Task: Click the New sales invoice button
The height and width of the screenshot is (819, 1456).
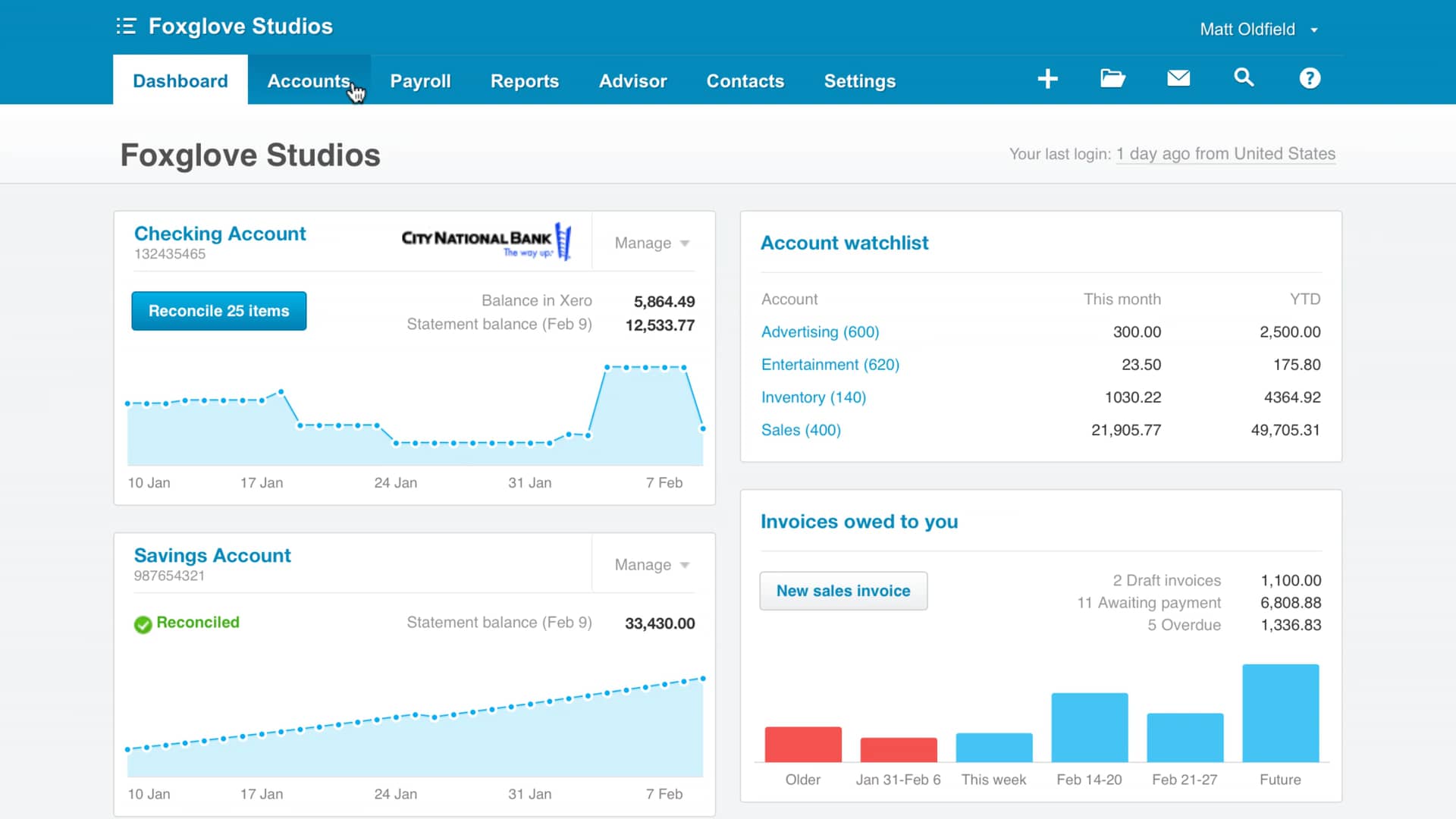Action: pyautogui.click(x=843, y=591)
